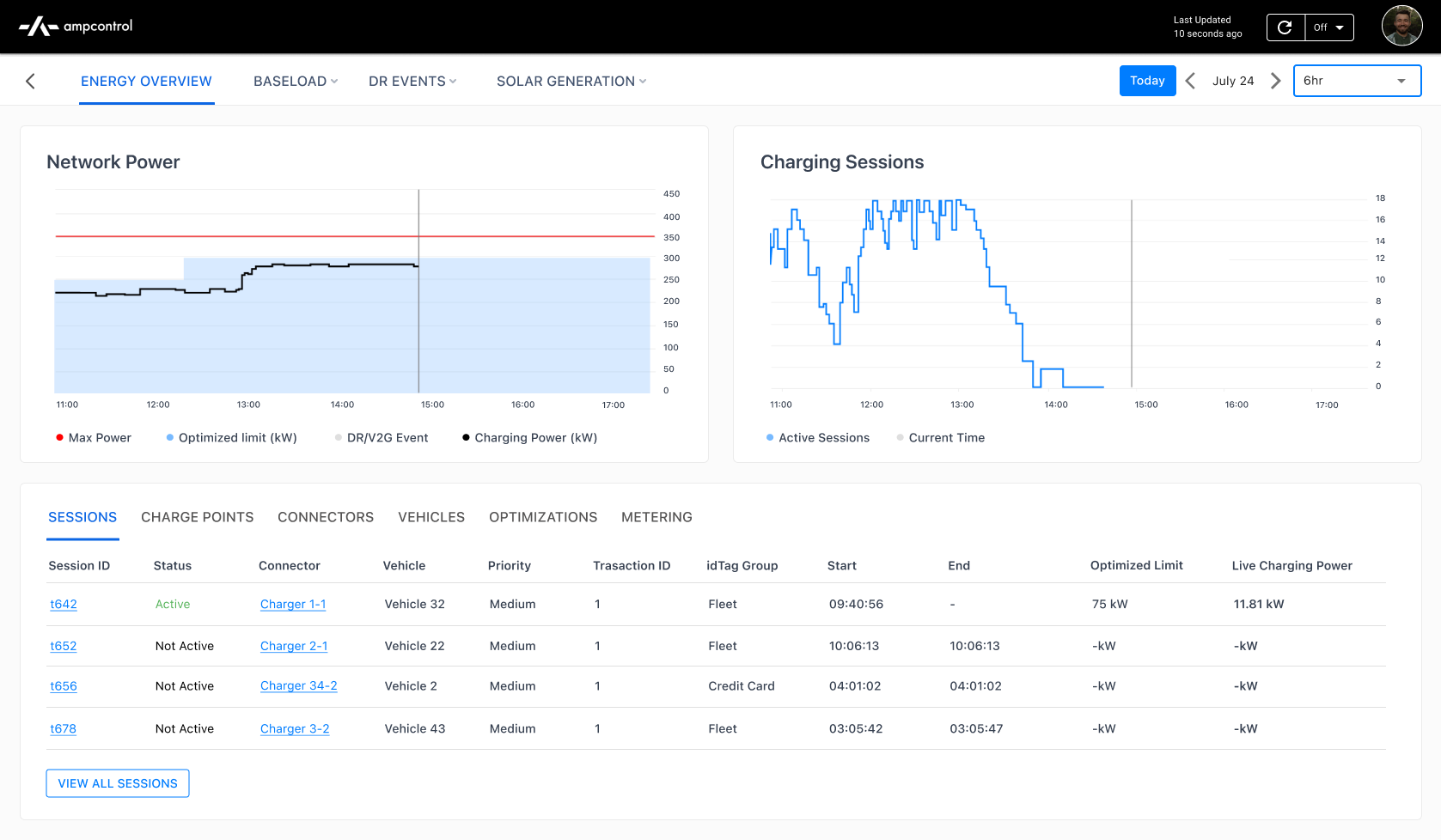Open Charger 2-1 connector link
The image size is (1441, 840).
tap(294, 646)
